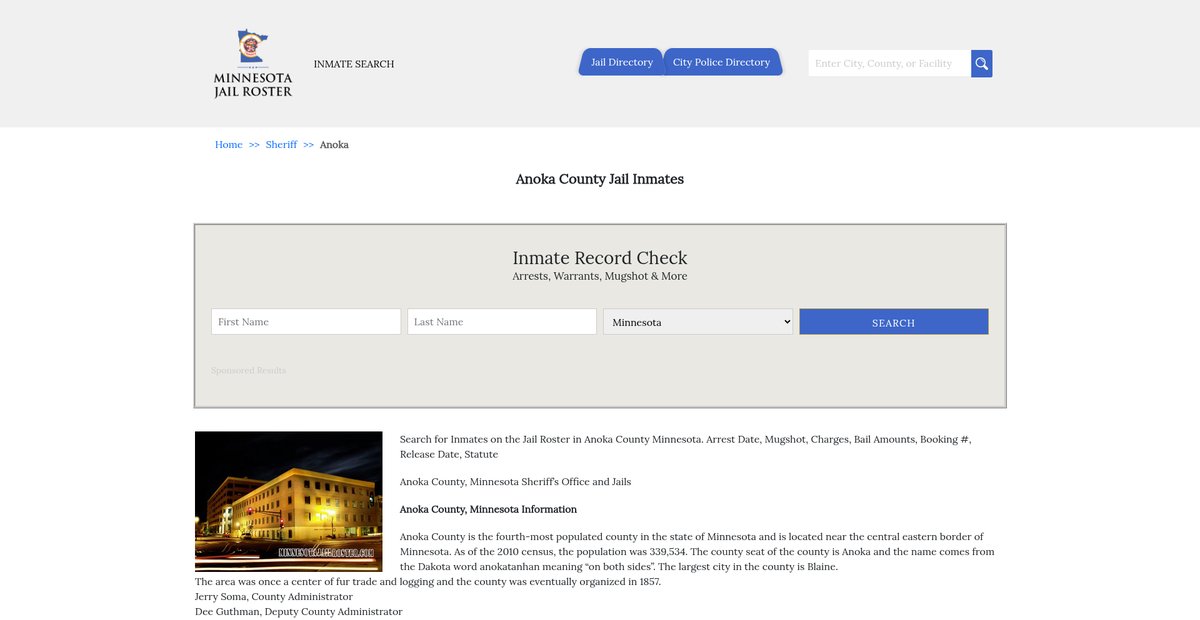Click the Minnesota Jail Roster logo

253,64
